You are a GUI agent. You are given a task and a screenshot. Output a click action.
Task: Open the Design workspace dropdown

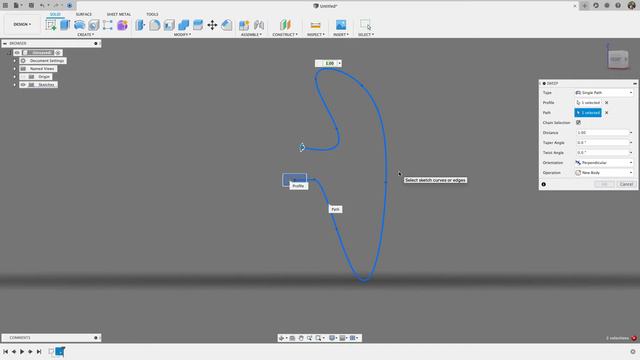point(22,24)
